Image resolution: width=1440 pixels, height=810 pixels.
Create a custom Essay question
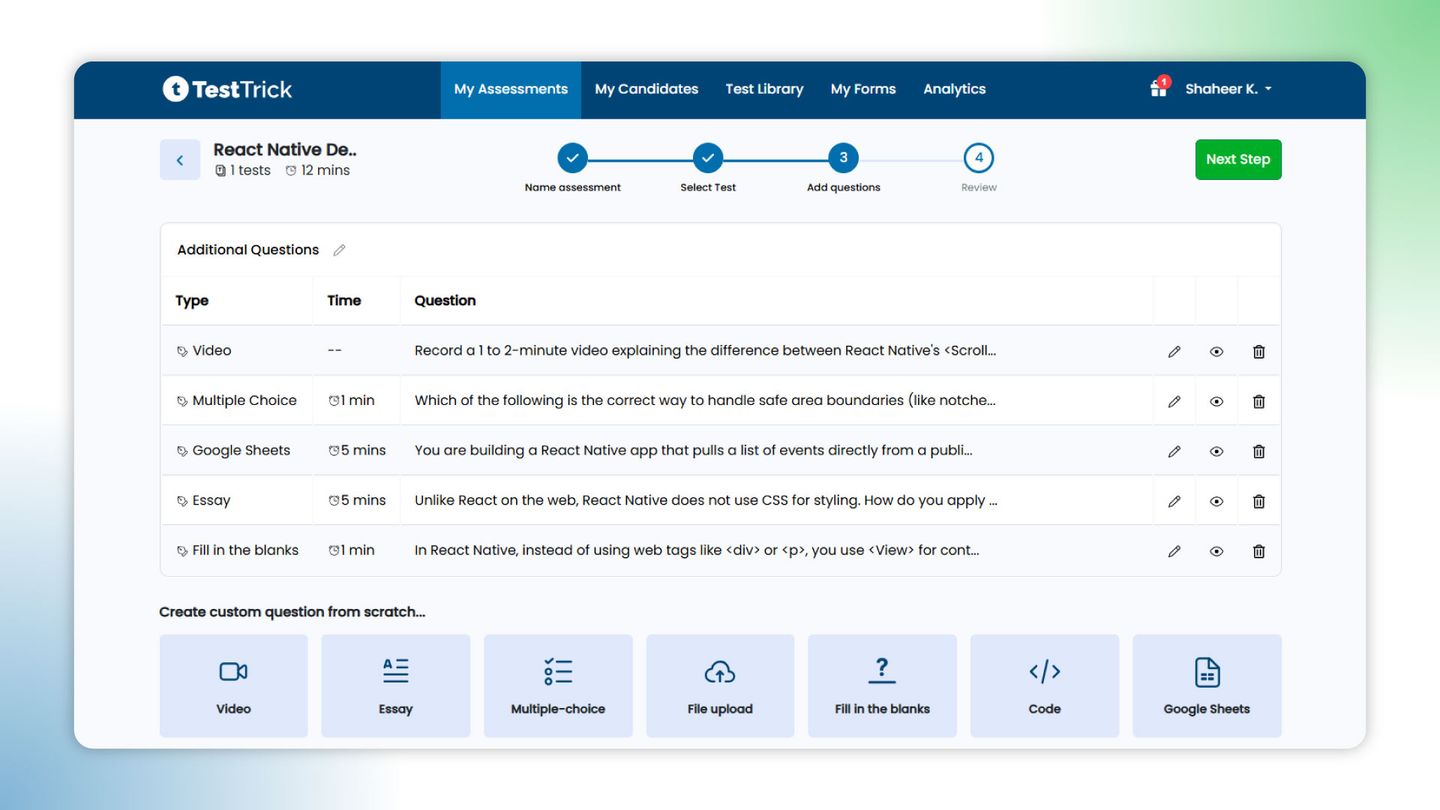(x=396, y=686)
